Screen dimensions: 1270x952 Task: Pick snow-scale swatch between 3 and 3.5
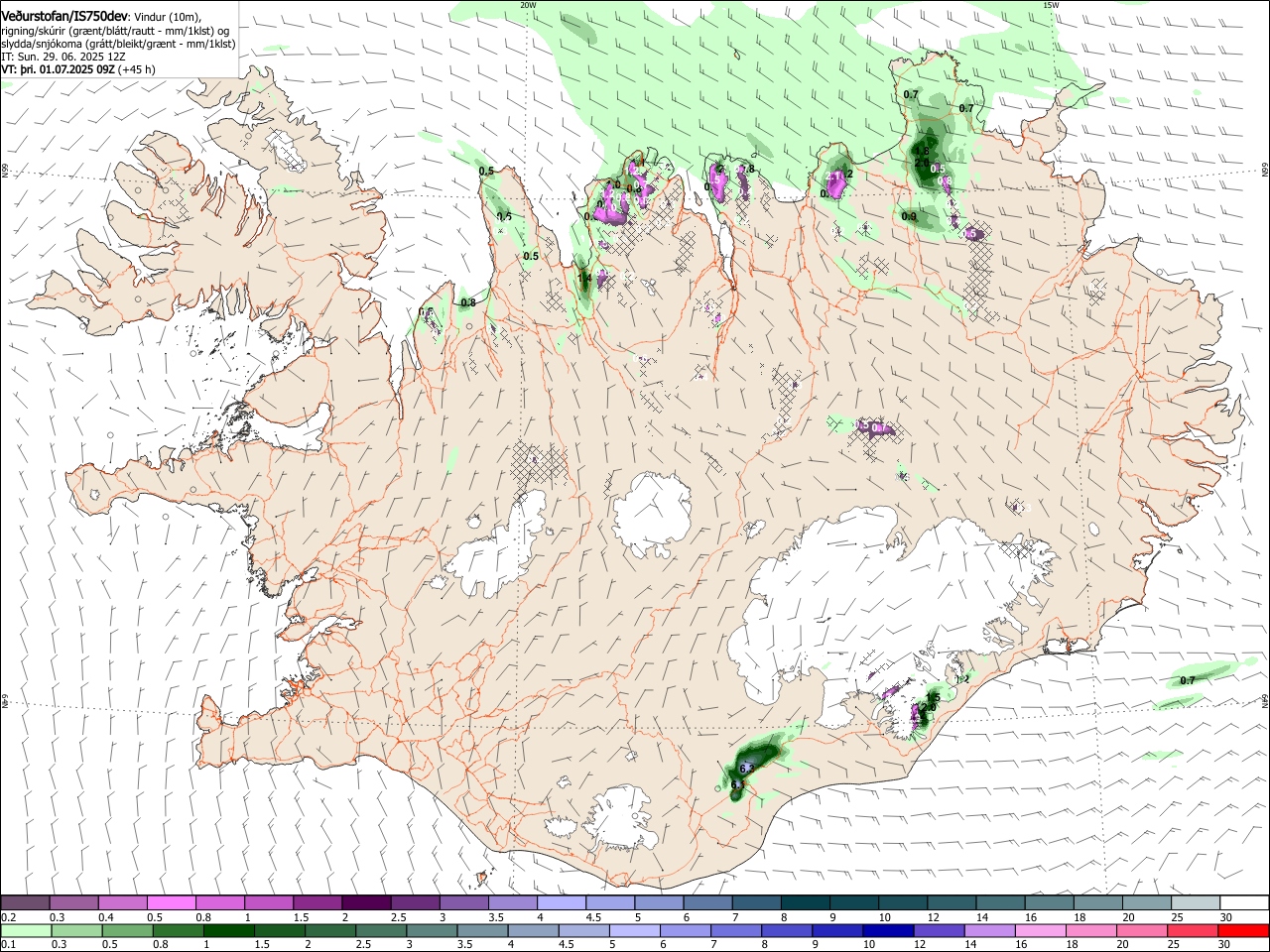[463, 903]
